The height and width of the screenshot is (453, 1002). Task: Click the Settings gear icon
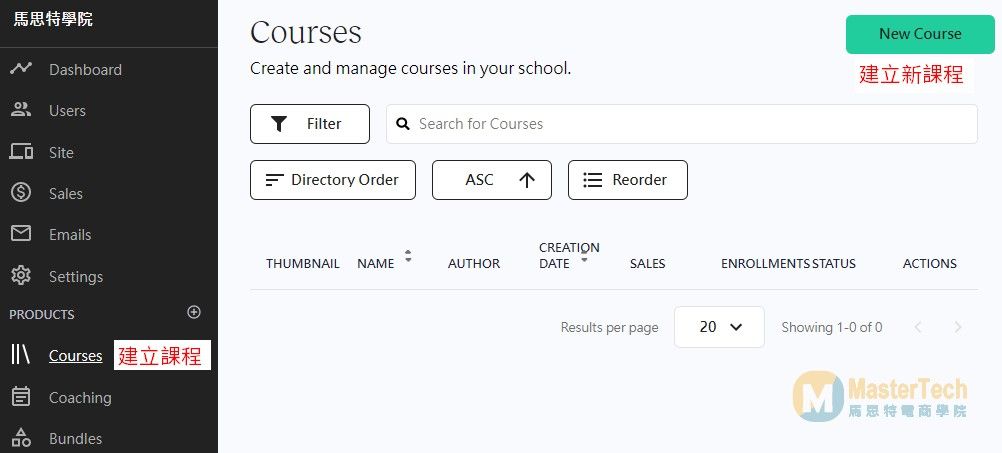[x=21, y=276]
